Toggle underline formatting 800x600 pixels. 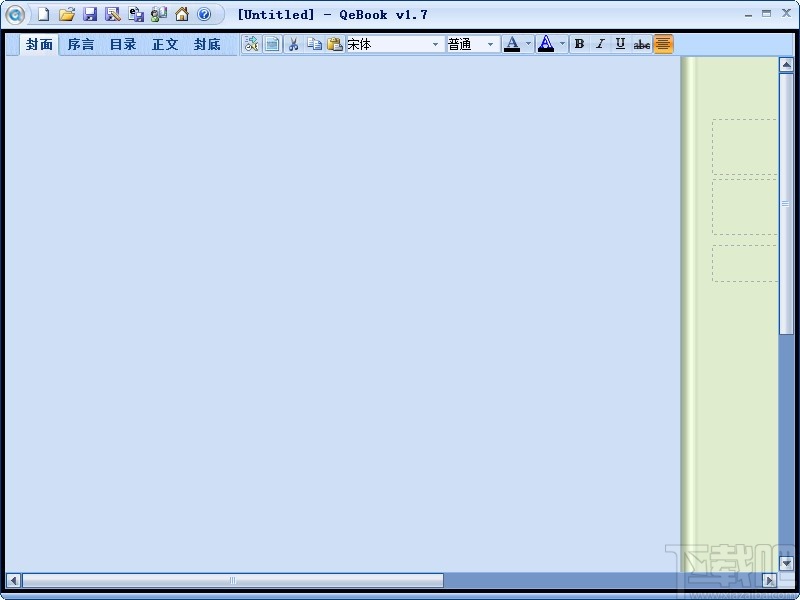(x=621, y=43)
